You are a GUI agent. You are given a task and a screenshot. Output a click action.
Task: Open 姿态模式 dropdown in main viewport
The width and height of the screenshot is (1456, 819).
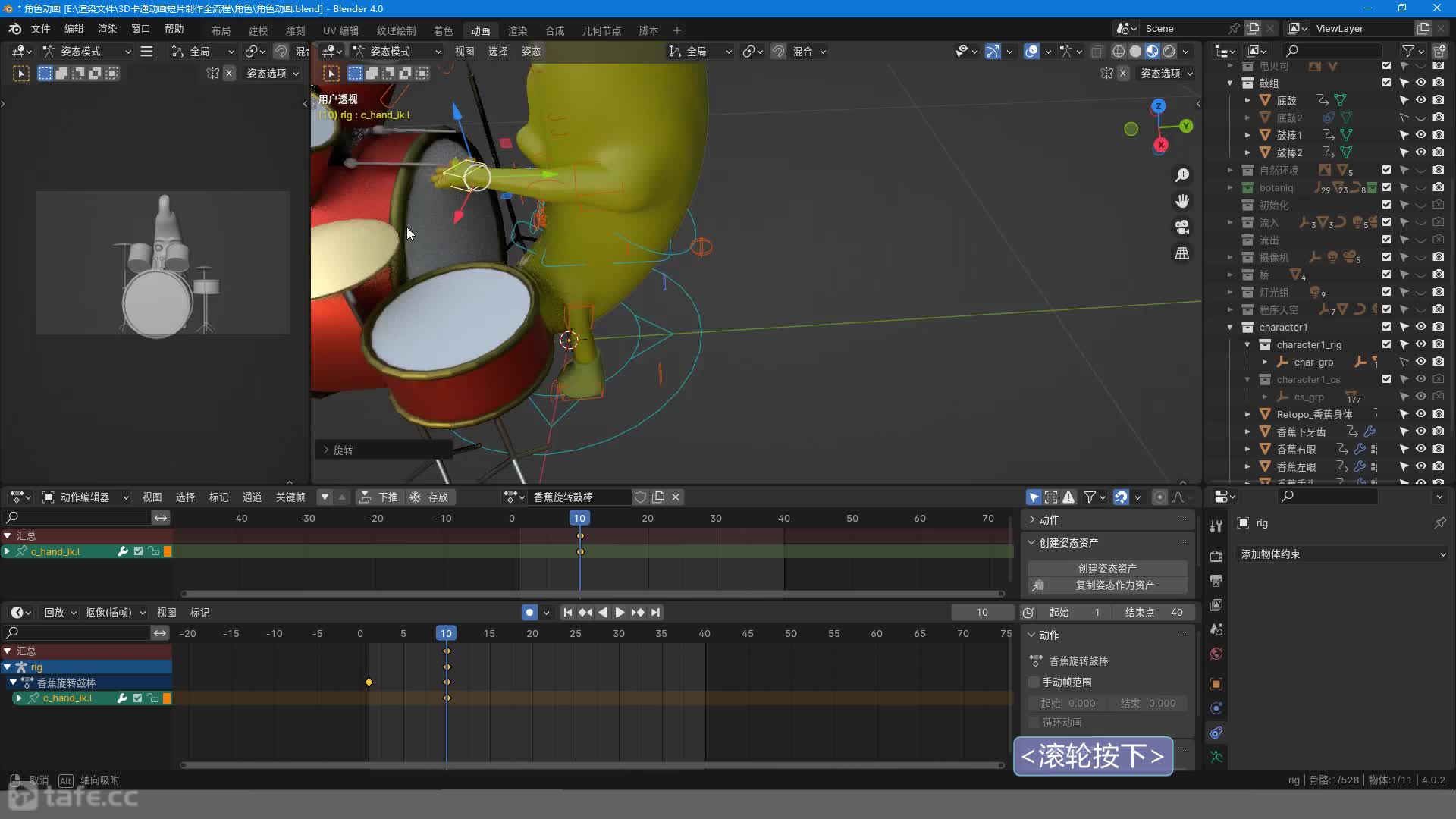397,52
